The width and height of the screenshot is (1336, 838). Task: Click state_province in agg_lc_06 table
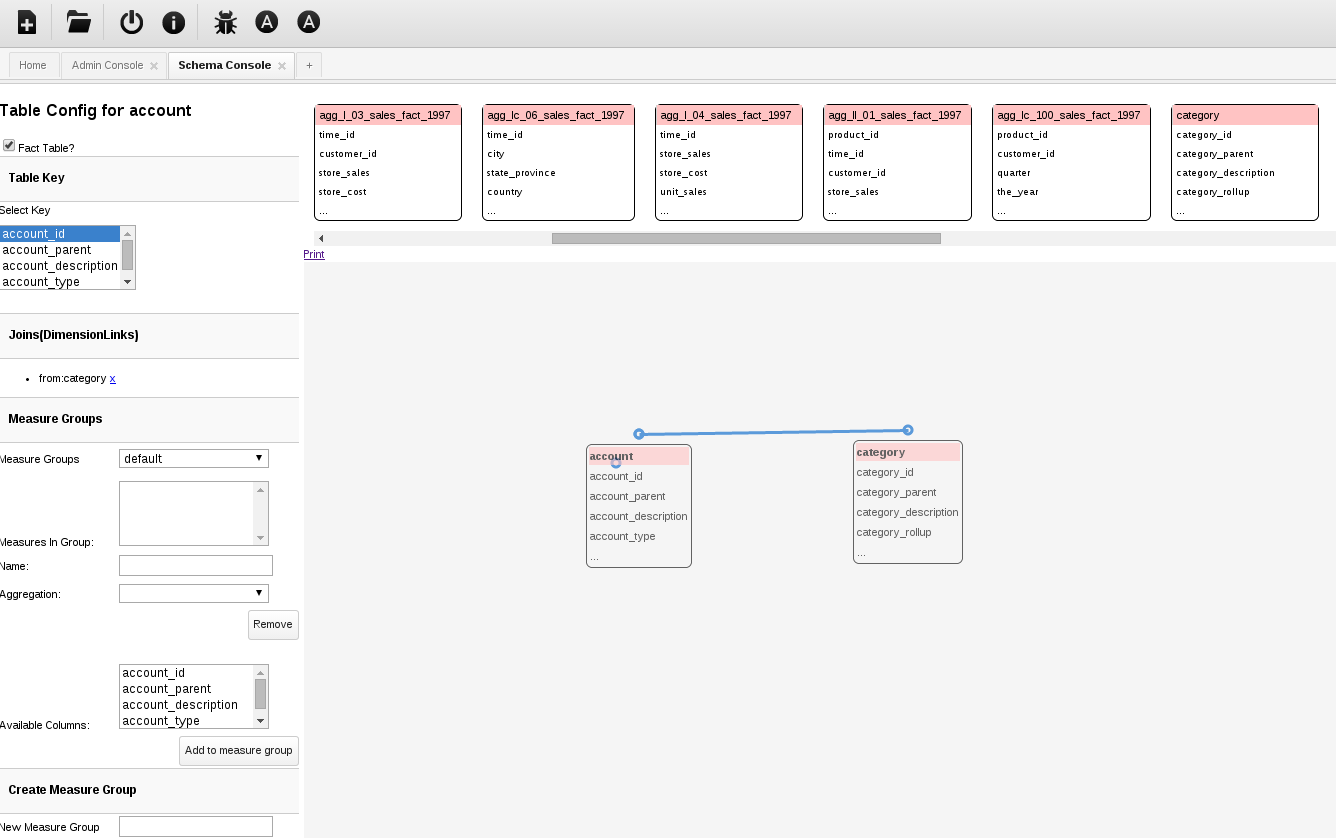(x=521, y=173)
